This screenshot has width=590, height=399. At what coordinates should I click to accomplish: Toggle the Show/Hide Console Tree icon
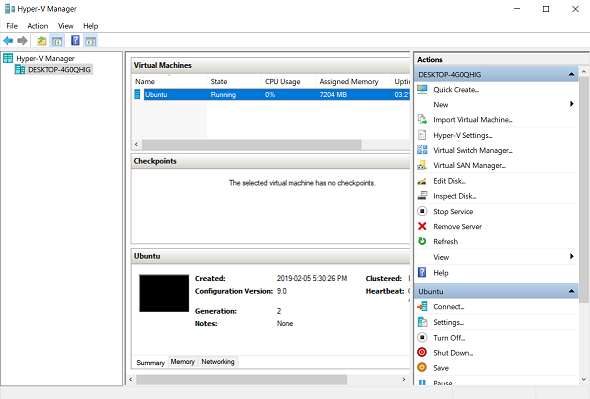[57, 41]
